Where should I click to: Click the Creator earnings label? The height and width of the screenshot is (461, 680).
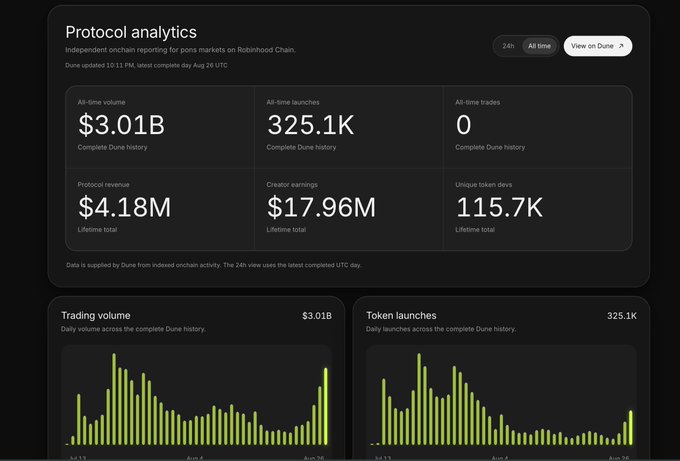pos(292,185)
